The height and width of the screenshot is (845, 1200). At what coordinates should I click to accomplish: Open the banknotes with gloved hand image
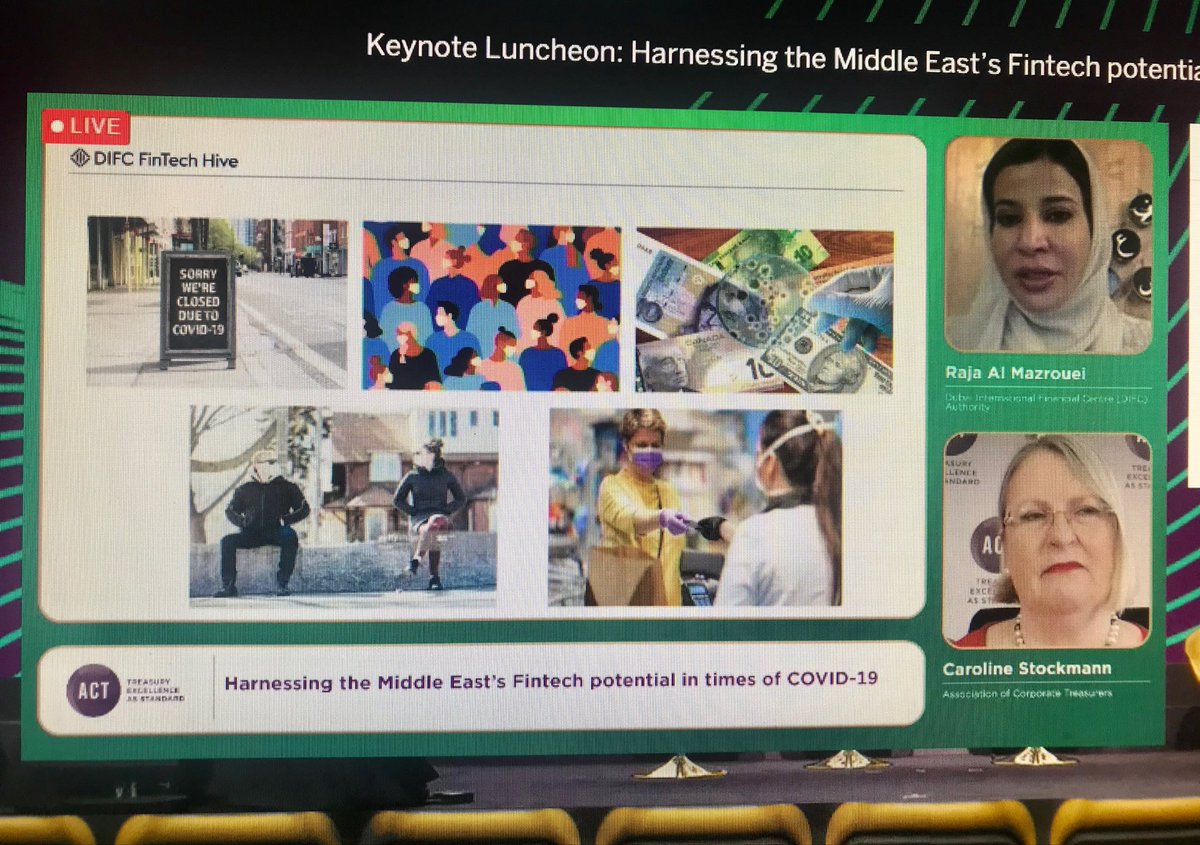tap(764, 311)
